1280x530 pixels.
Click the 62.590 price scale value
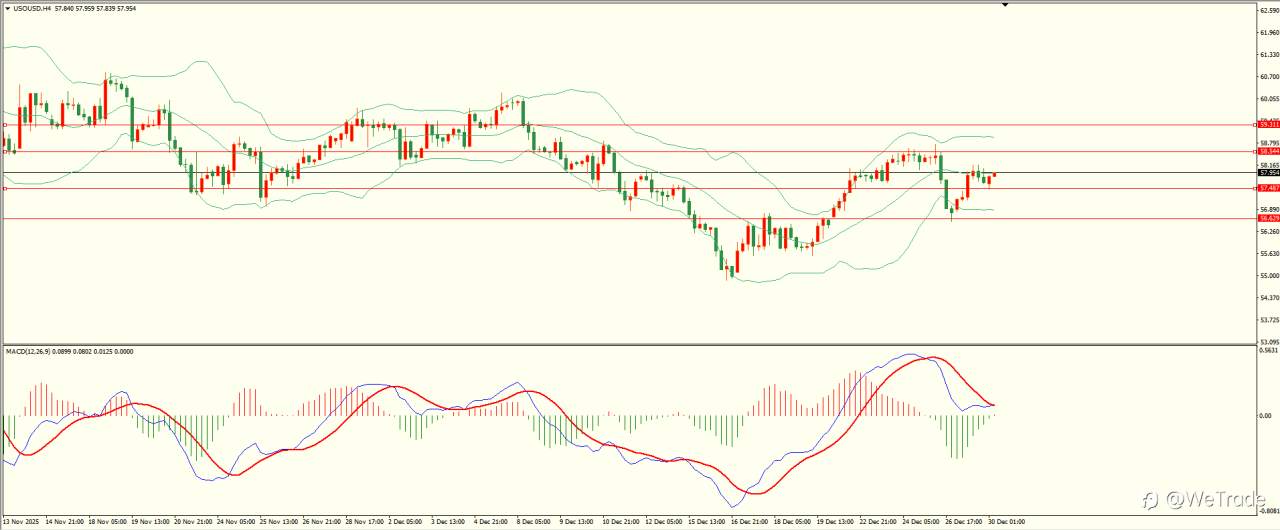(1270, 10)
